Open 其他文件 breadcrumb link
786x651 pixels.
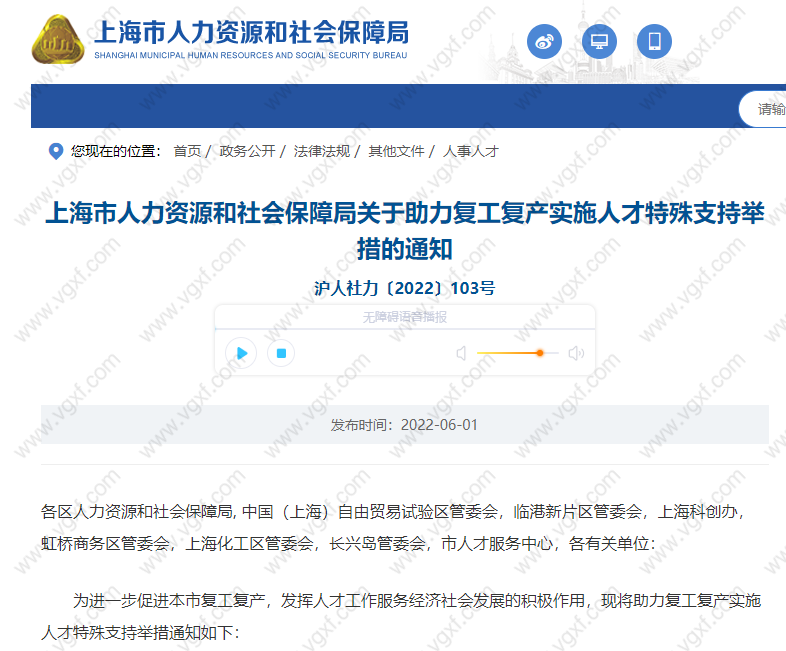pyautogui.click(x=396, y=151)
